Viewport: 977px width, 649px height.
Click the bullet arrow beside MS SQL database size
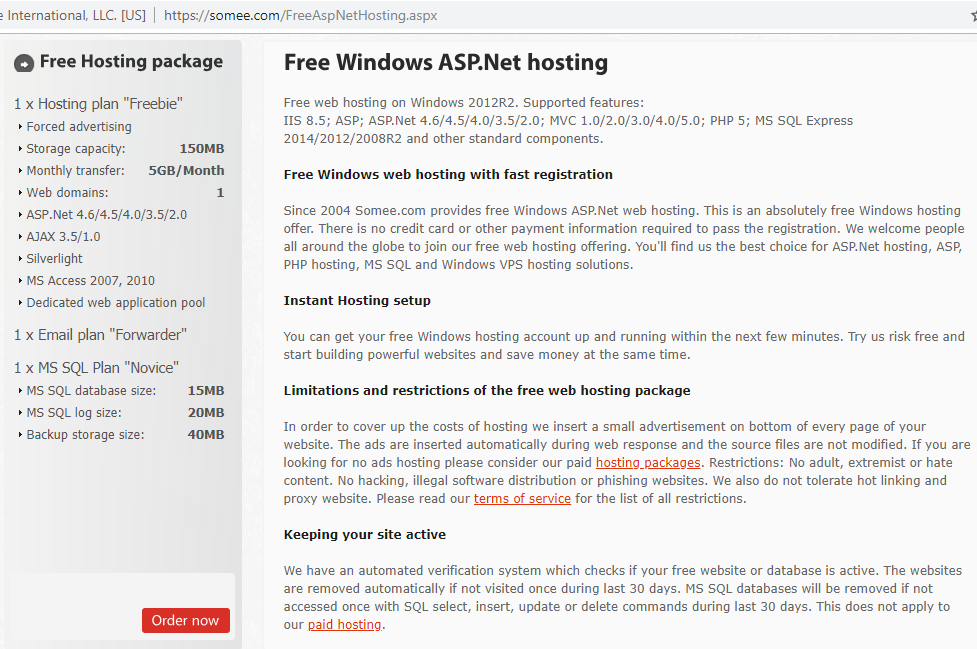click(x=20, y=391)
